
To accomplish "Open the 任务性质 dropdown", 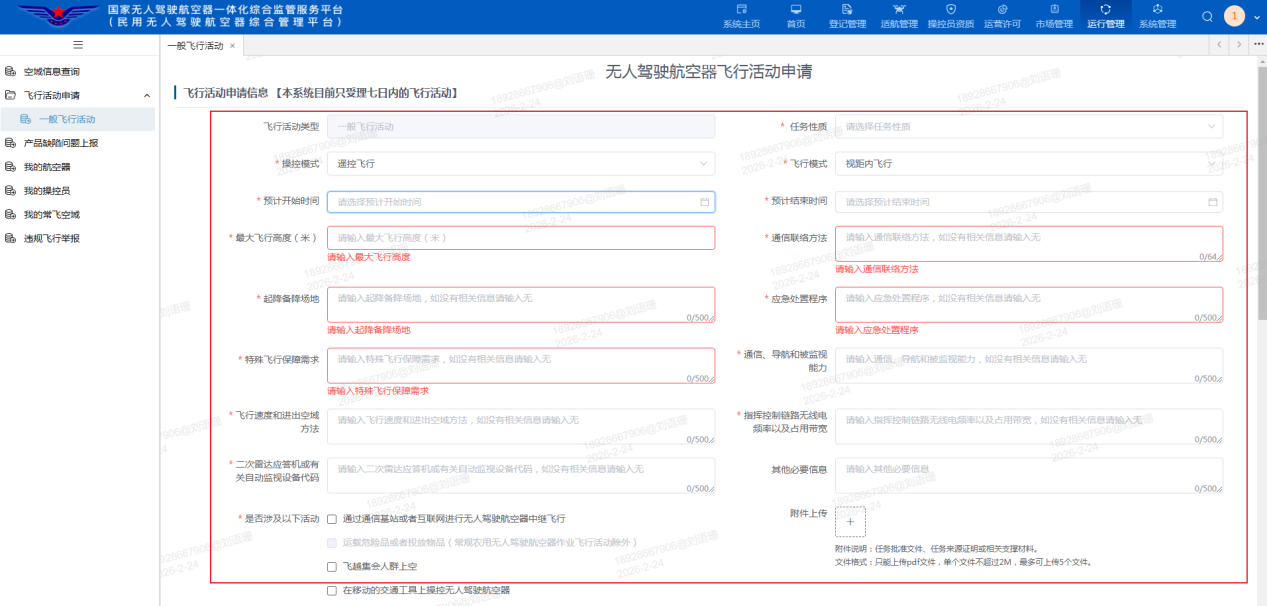I will click(1028, 127).
